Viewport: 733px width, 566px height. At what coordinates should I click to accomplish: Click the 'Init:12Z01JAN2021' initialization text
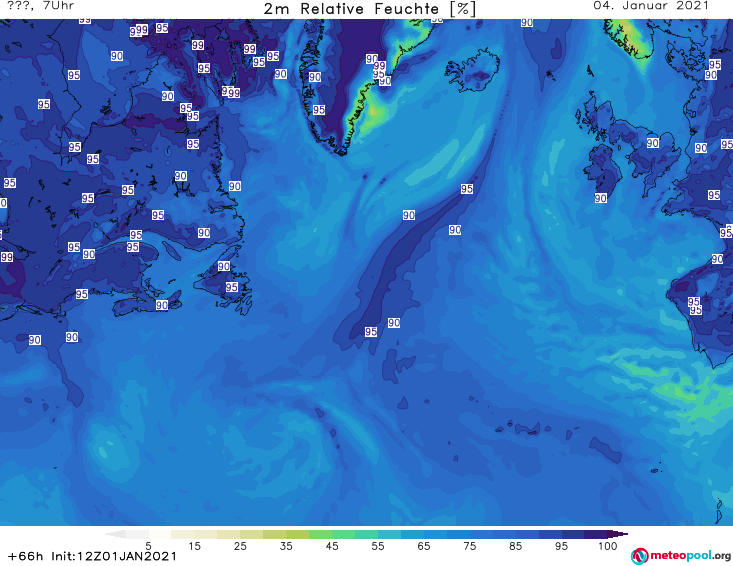click(x=114, y=556)
